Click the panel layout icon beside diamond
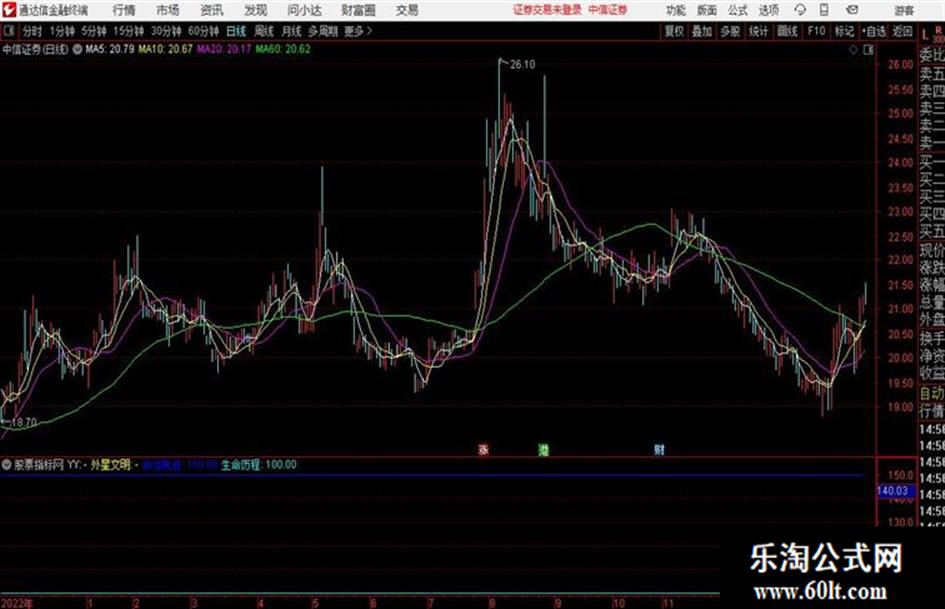Screen dimensions: 945x609 click(868, 50)
